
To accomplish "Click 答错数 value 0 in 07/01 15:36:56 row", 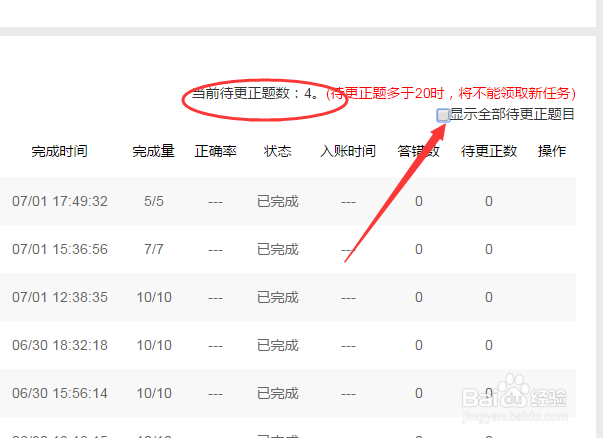I will [x=419, y=249].
